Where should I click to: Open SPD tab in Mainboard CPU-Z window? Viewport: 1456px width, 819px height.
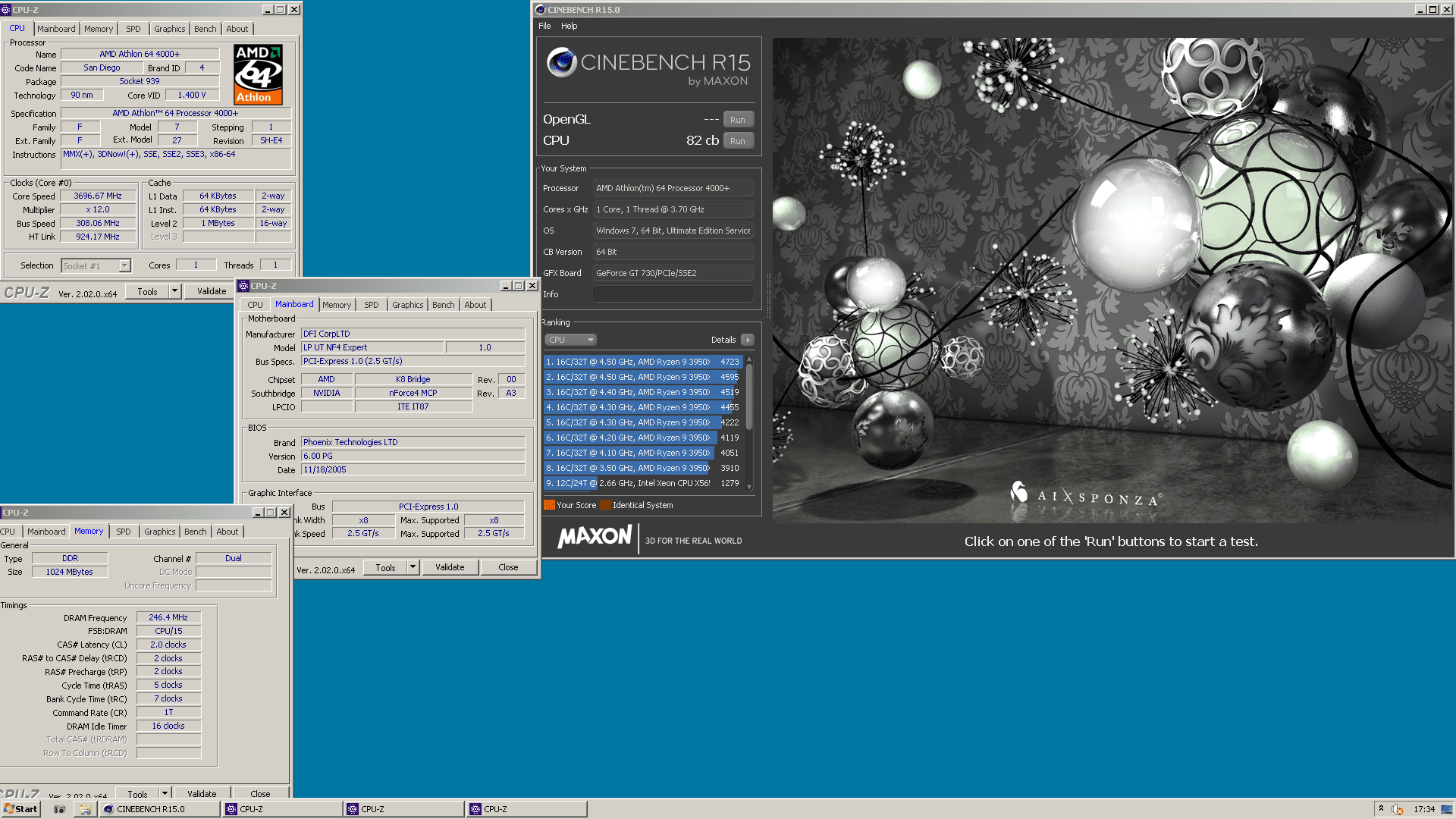tap(372, 305)
